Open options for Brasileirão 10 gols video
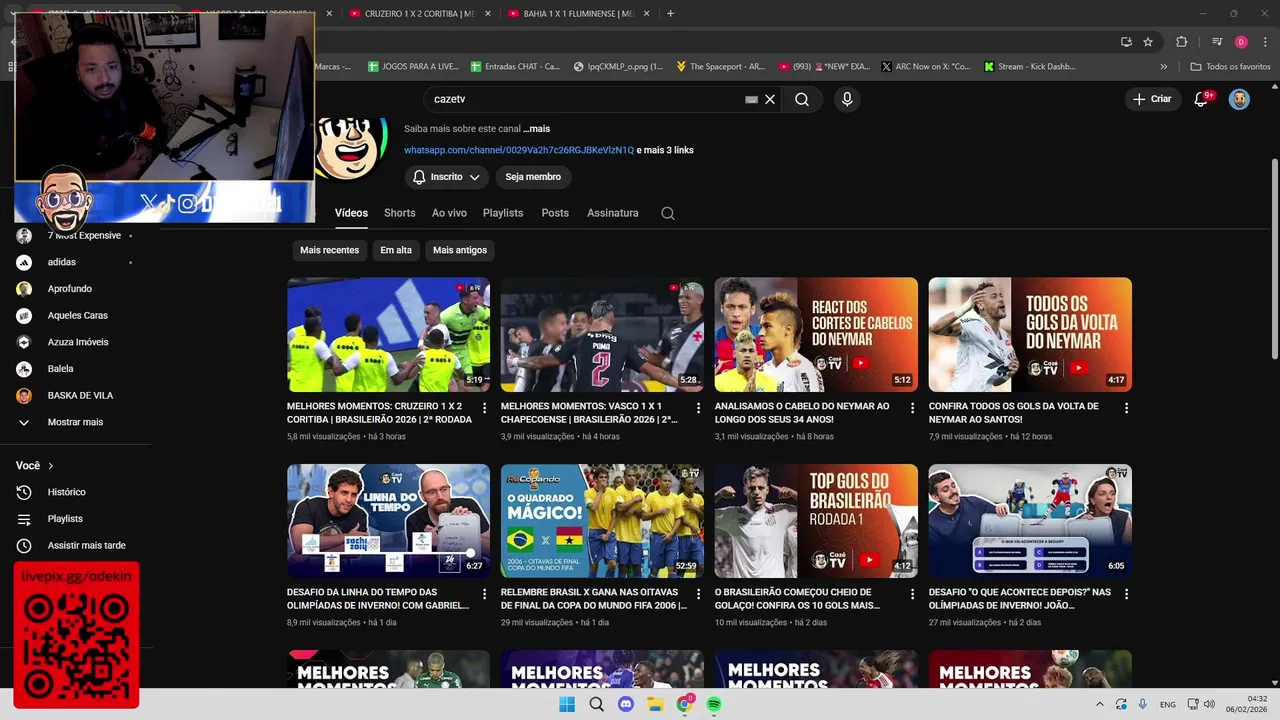1280x720 pixels. (912, 594)
